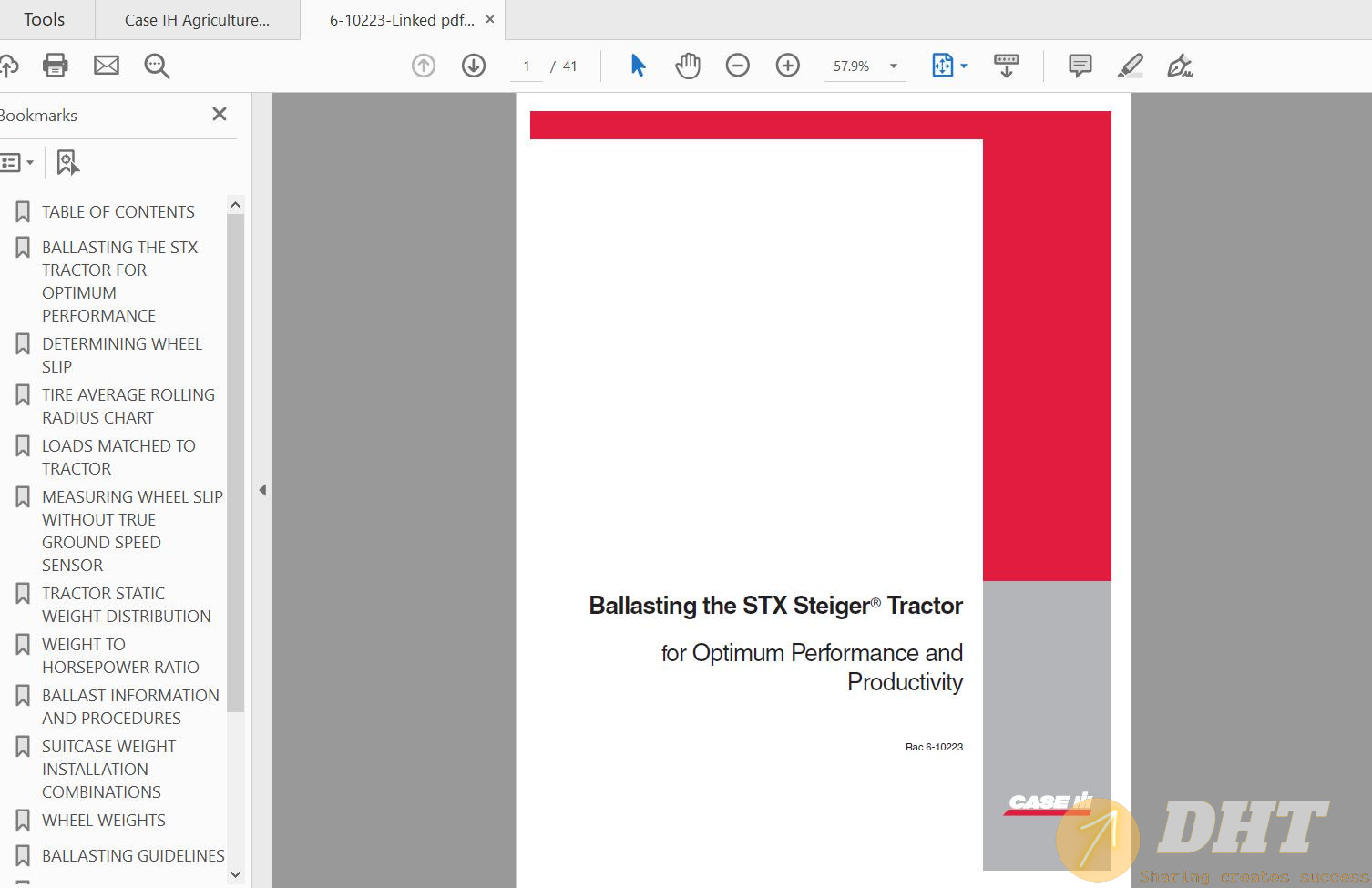
Task: Click bookmark icon beside WHEEL WEIGHTS
Action: 23,821
